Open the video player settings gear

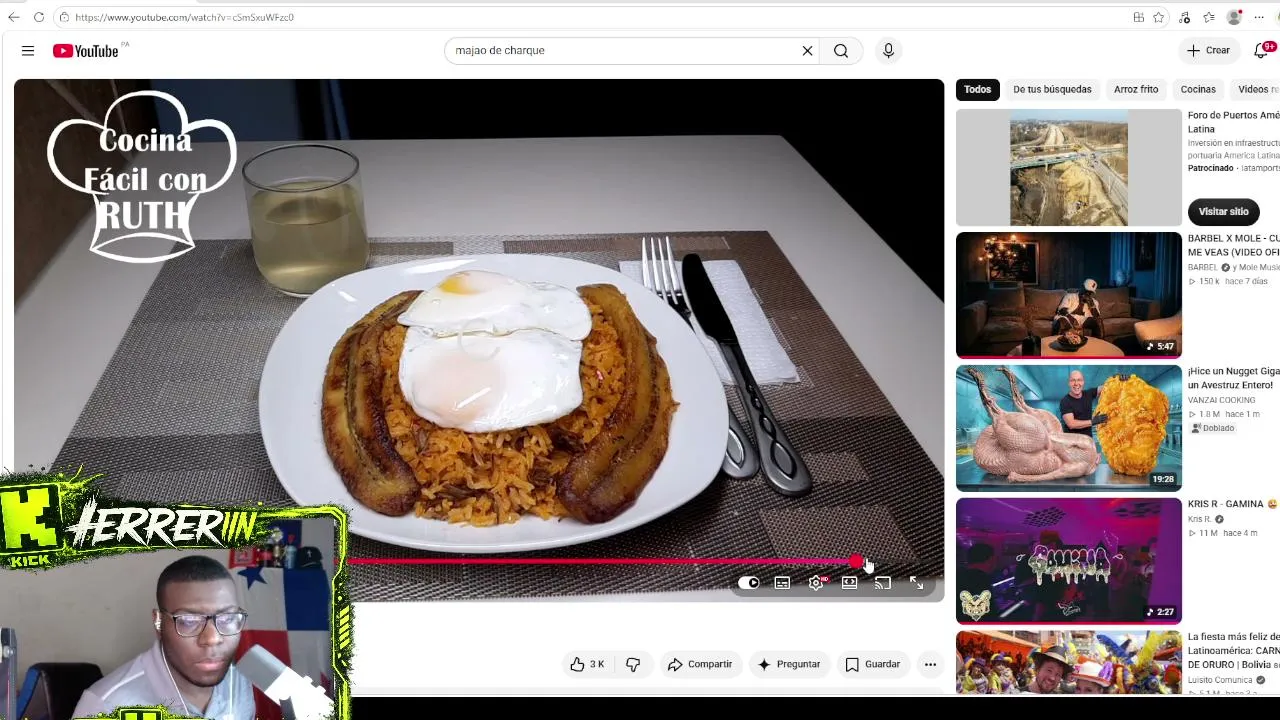[x=816, y=583]
